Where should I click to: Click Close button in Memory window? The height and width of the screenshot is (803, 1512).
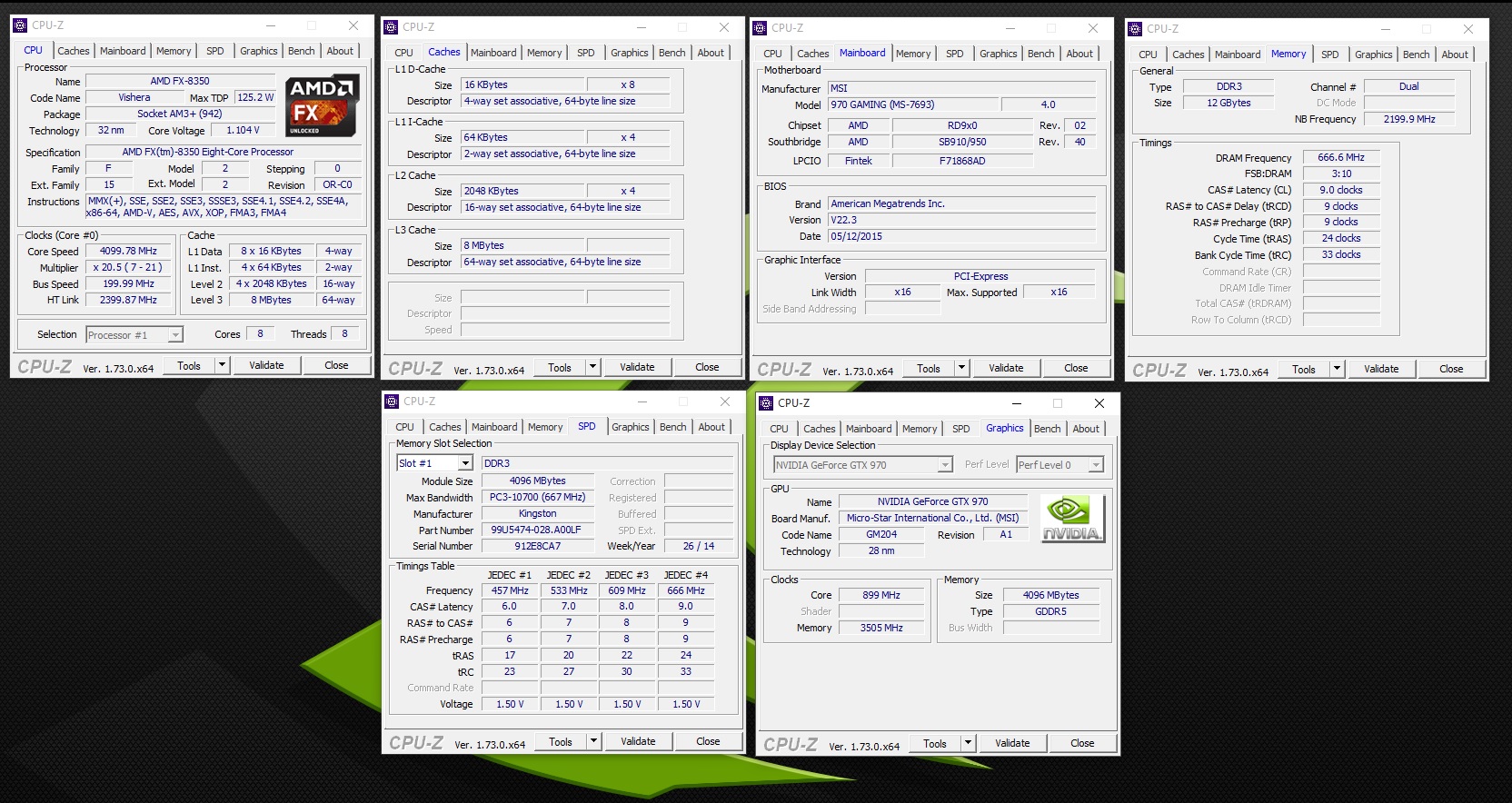tap(1451, 369)
